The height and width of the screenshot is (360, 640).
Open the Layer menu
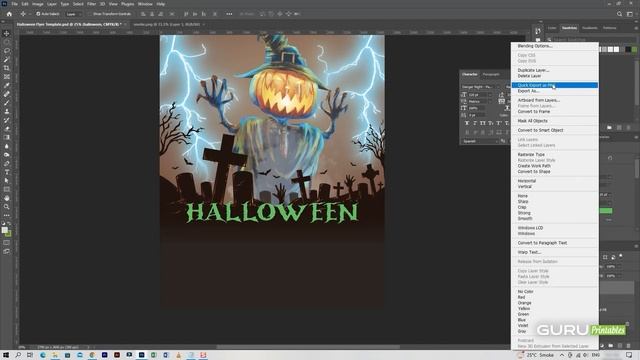click(x=51, y=4)
